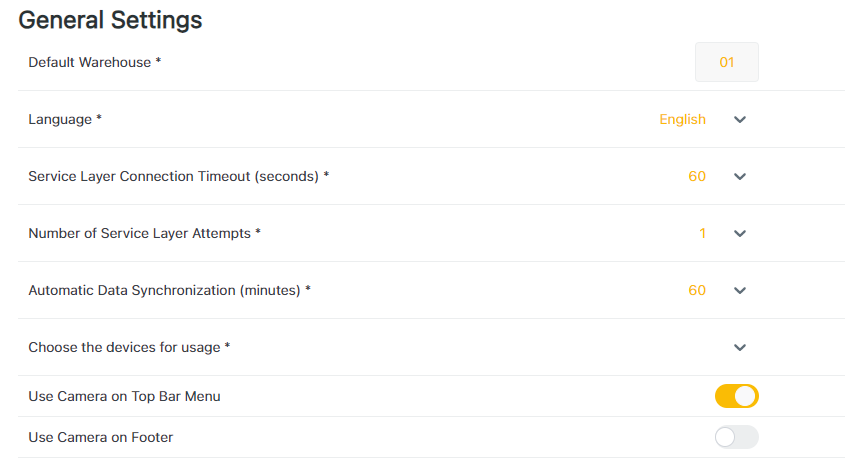Viewport: 845px width, 474px height.
Task: Click the General Settings heading
Action: tap(110, 19)
